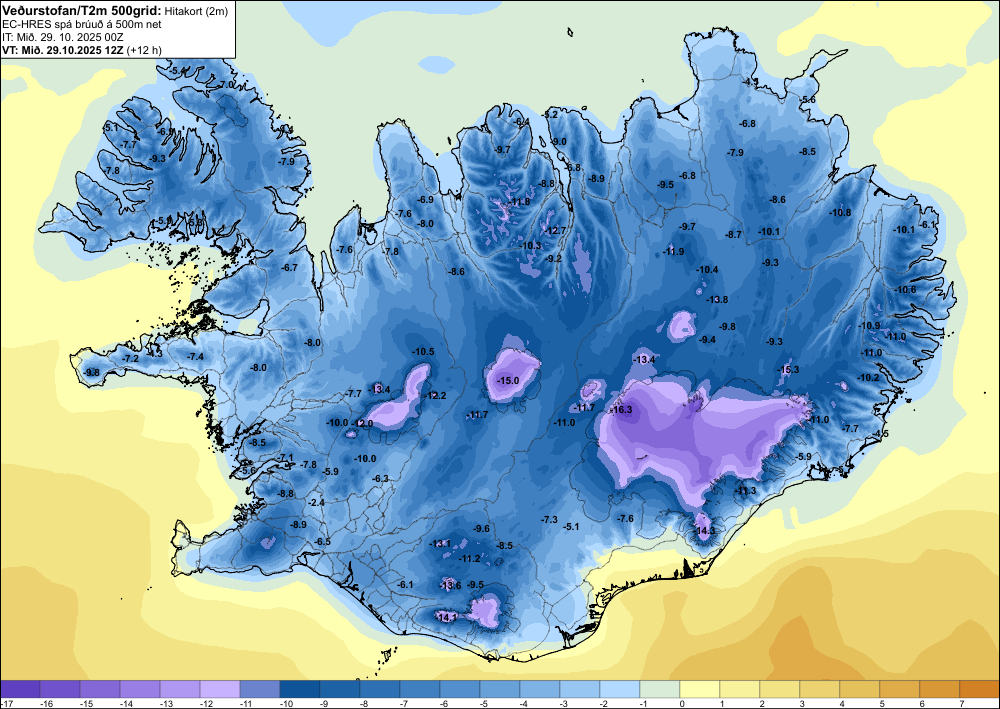Click the legend swatch between -5 and -4
Viewport: 1000px width, 709px height.
[500, 689]
